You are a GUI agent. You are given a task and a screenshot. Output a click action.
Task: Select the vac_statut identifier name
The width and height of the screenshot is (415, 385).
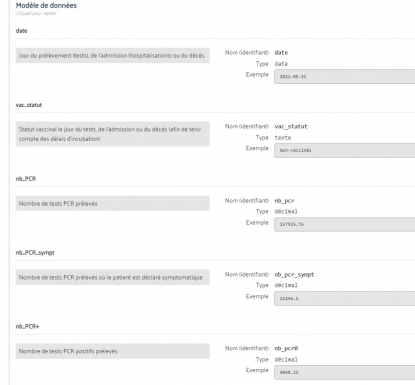pyautogui.click(x=291, y=126)
